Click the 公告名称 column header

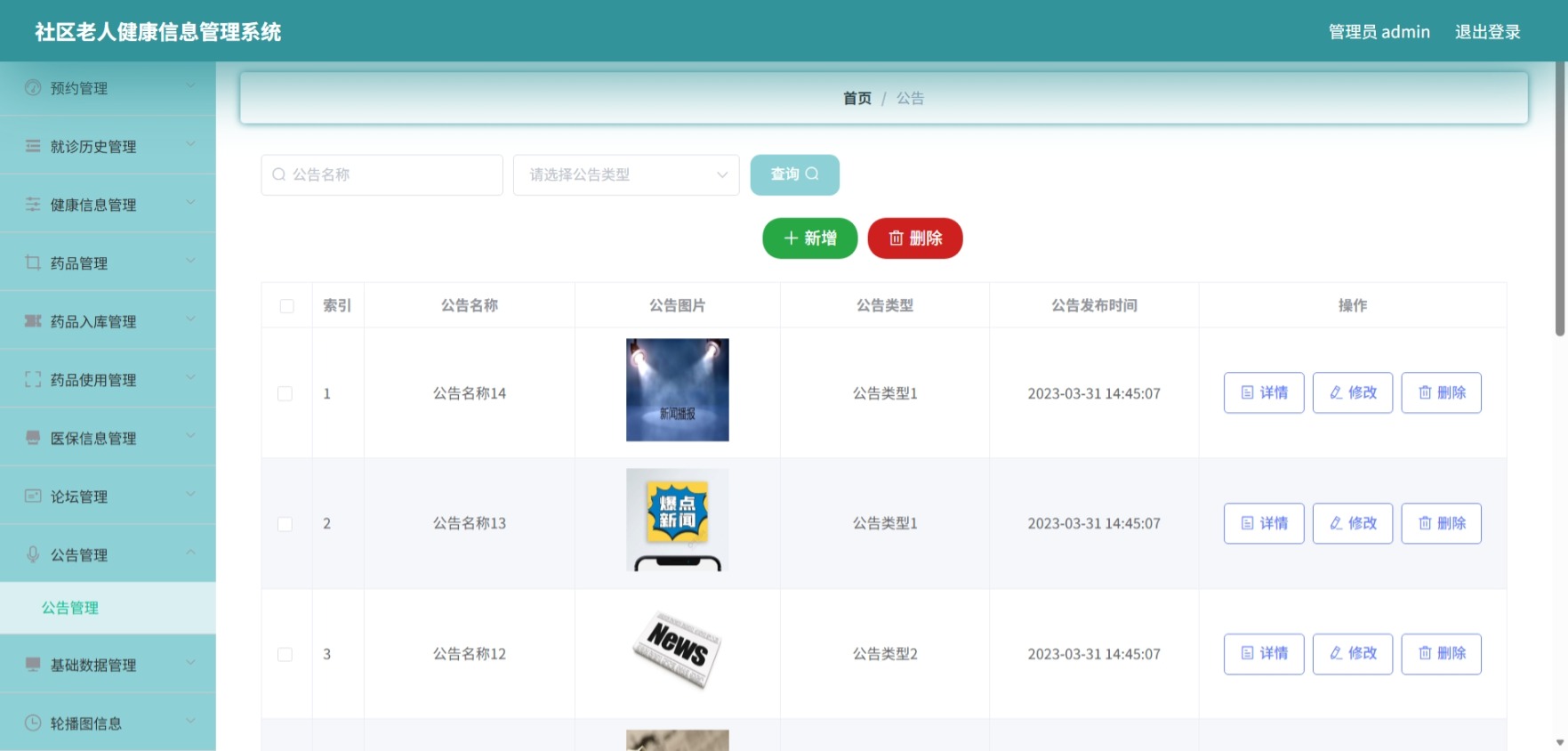470,305
